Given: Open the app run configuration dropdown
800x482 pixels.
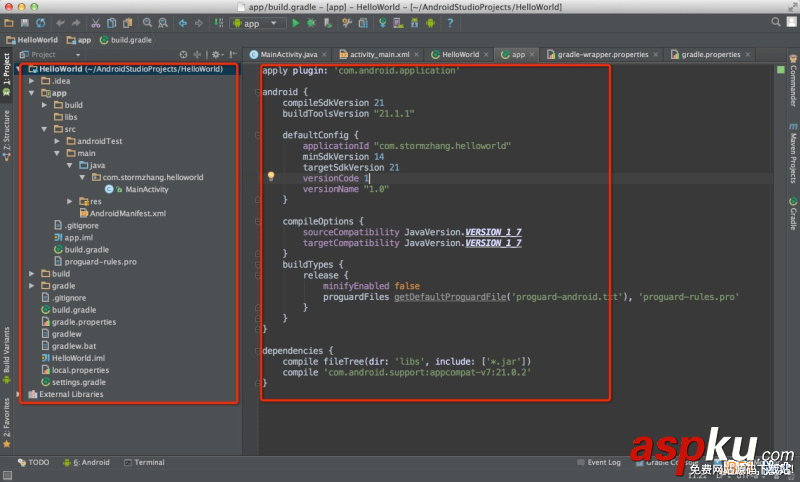Looking at the screenshot, I should click(257, 23).
